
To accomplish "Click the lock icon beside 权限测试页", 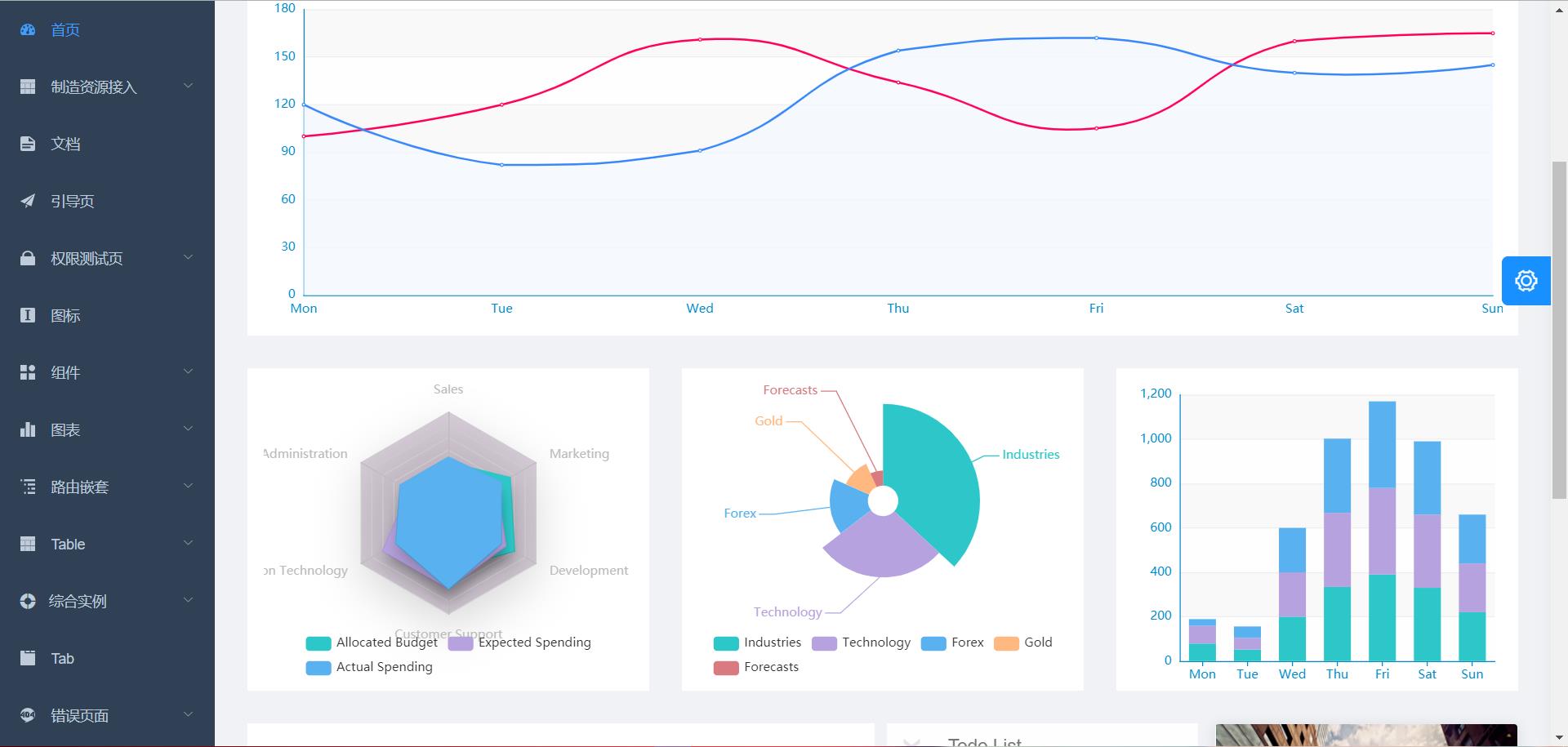I will pos(28,258).
